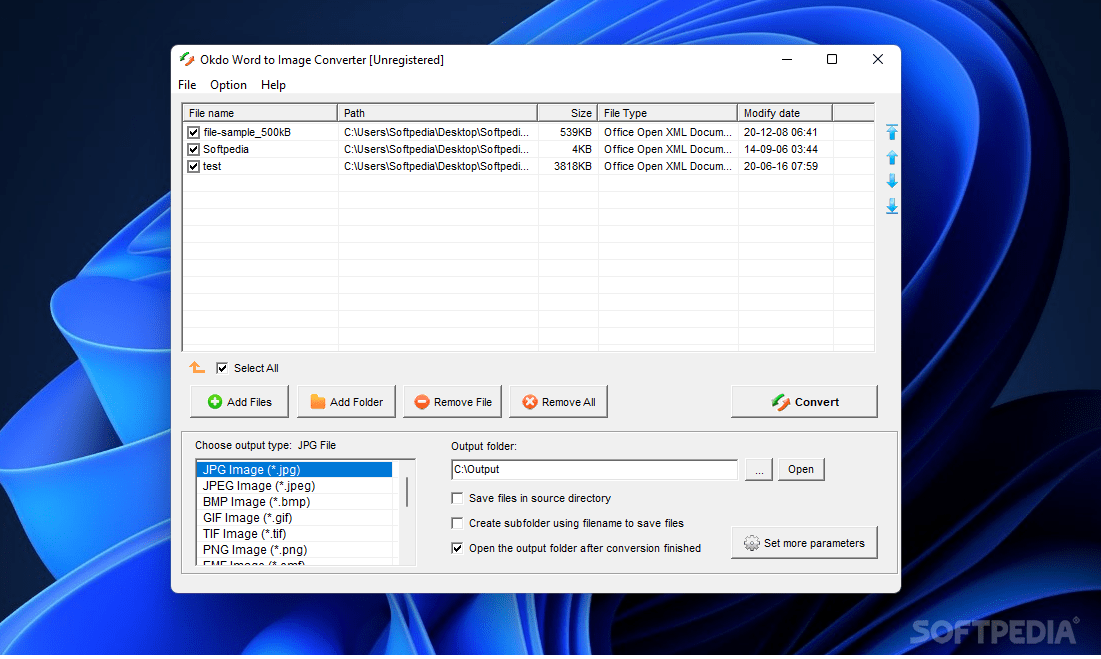Sort by the Modify date column header
The image size is (1101, 659).
785,113
